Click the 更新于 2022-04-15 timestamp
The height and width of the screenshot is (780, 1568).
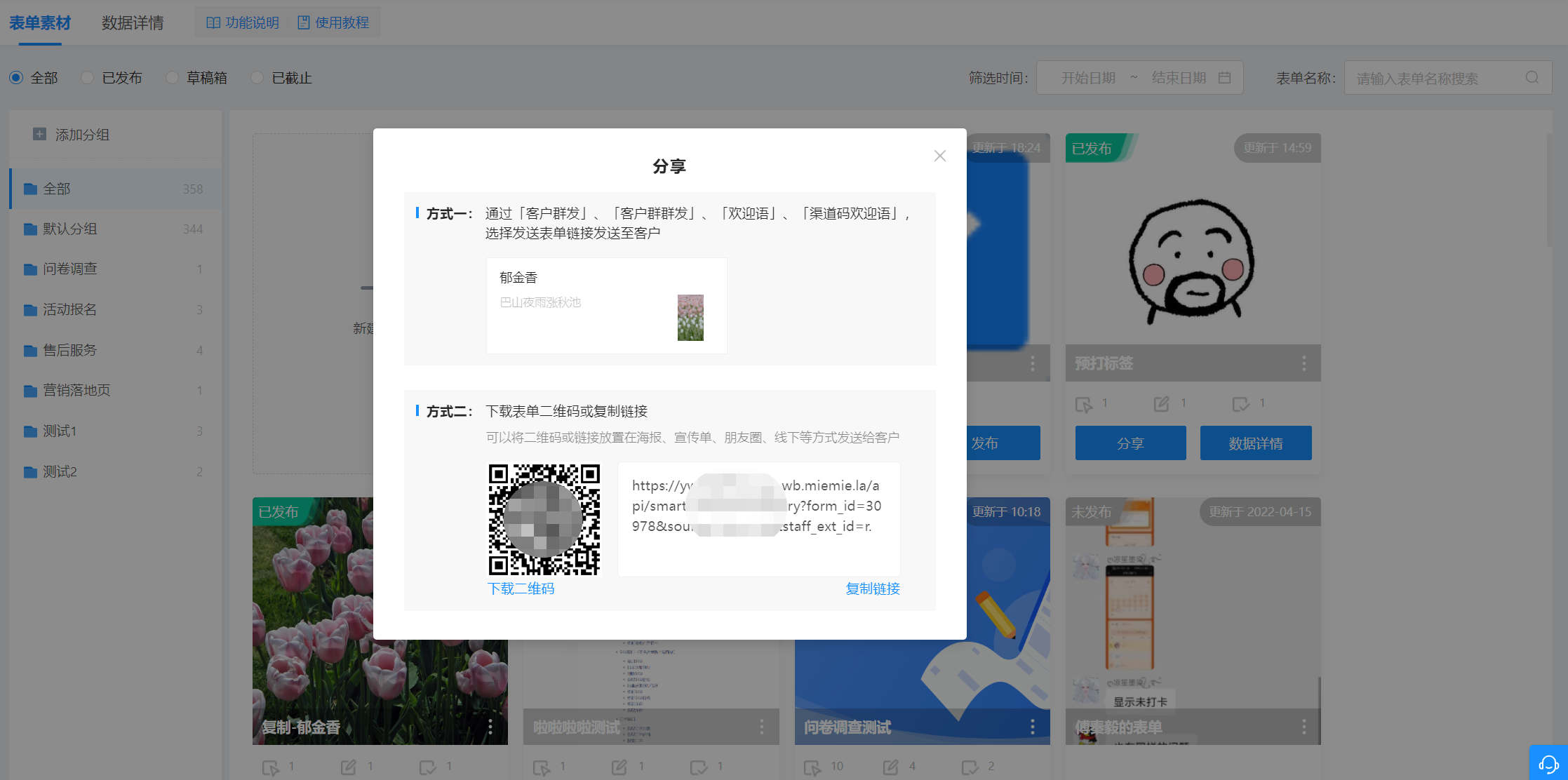coord(1259,512)
